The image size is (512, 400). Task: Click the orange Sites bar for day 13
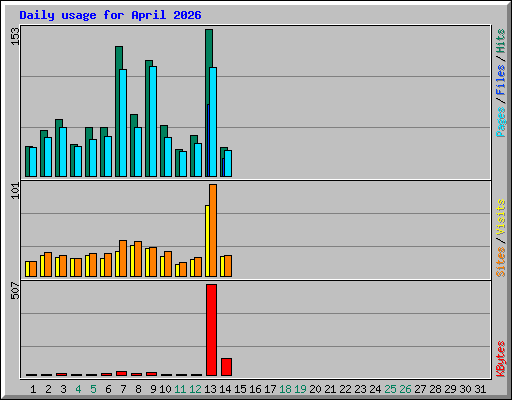click(x=213, y=230)
